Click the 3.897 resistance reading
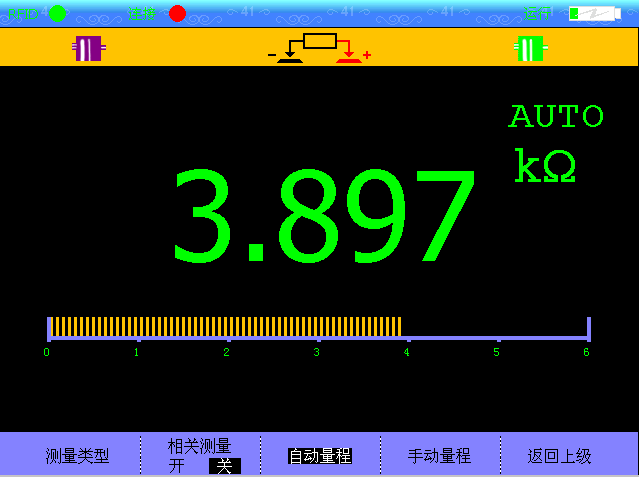Screen dimensions: 639x477 point(322,217)
